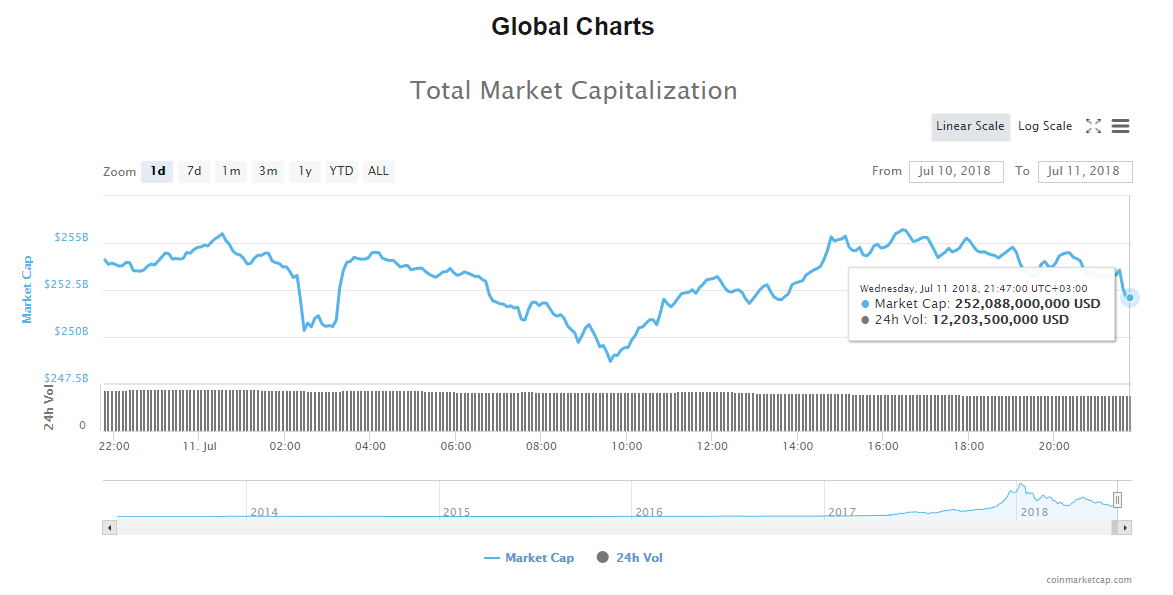Select the ALL zoom range
Image resolution: width=1173 pixels, height=595 pixels.
(378, 171)
